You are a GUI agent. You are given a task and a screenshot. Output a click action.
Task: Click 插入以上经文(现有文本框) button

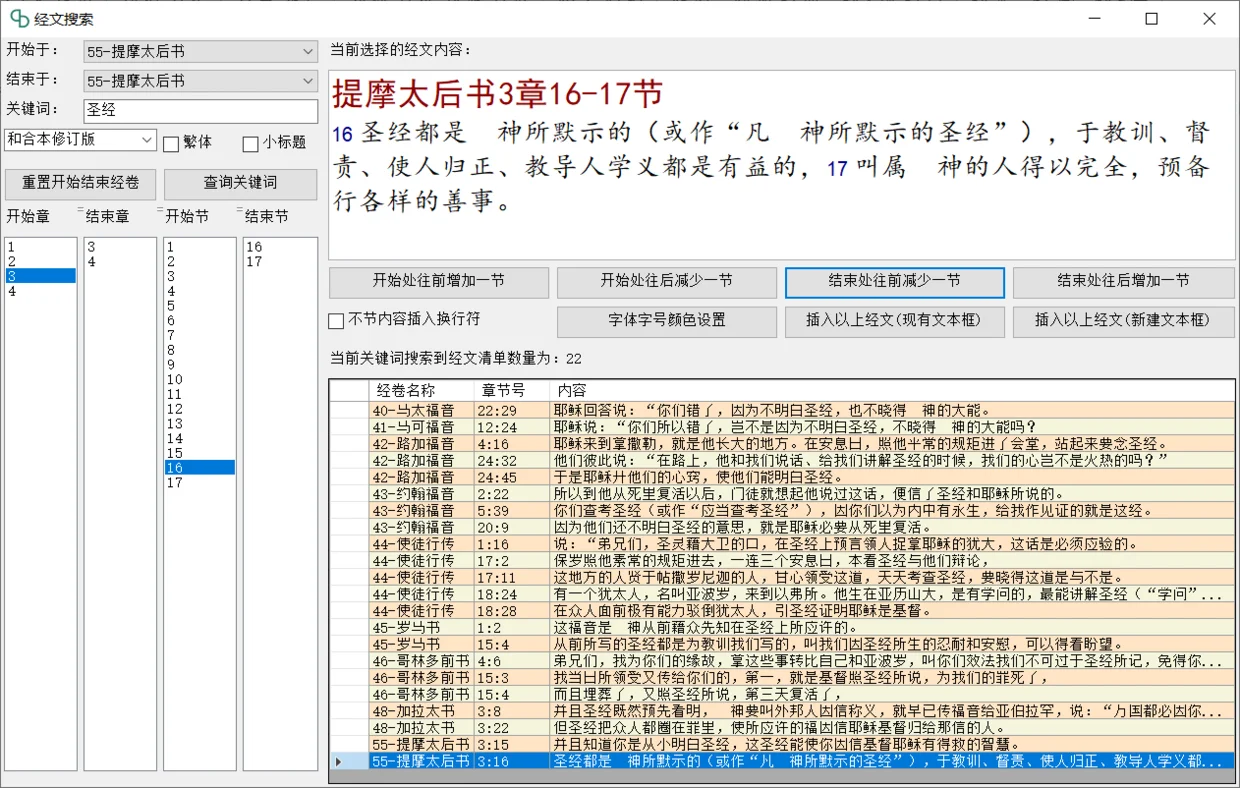click(x=895, y=321)
